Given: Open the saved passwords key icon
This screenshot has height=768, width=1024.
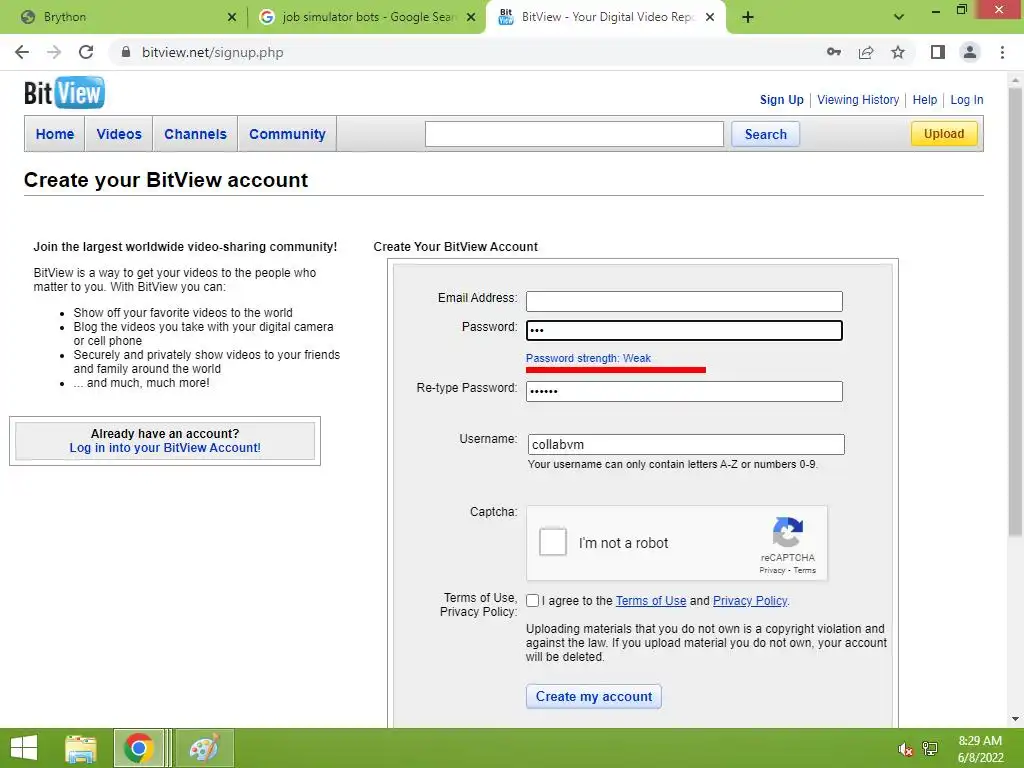Looking at the screenshot, I should tap(834, 52).
